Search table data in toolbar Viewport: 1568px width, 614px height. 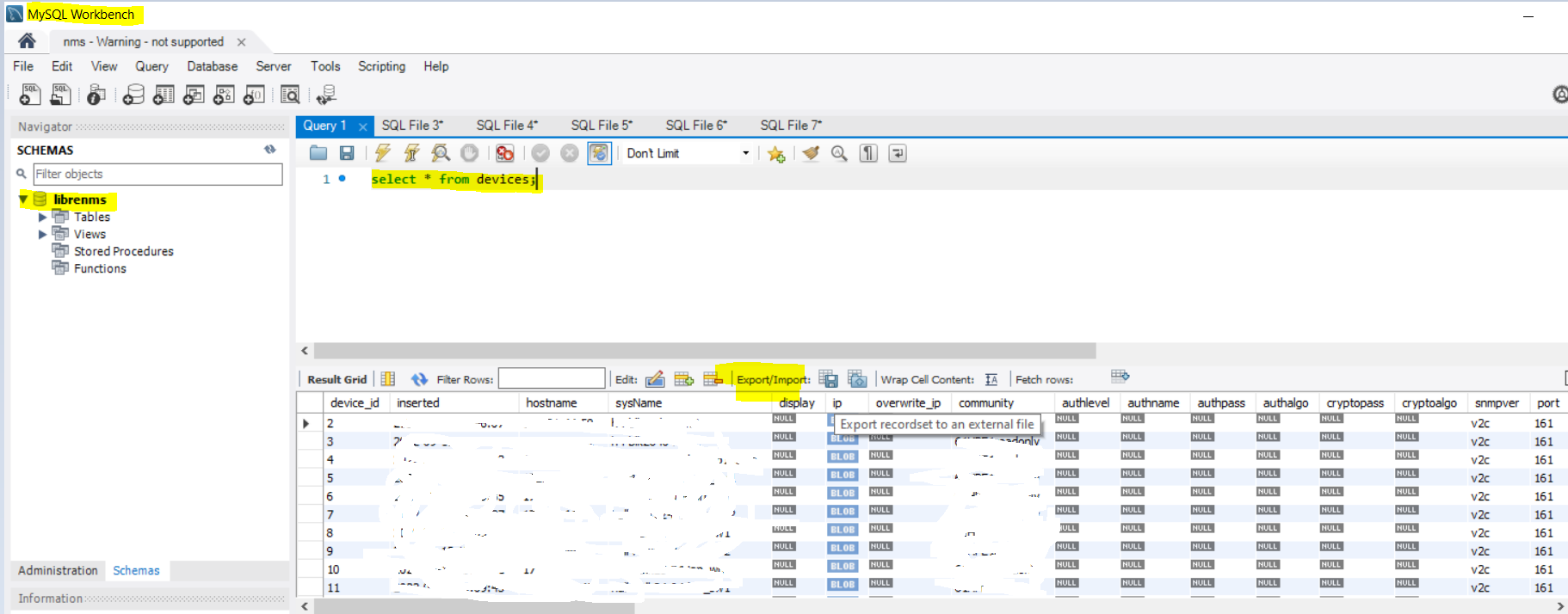291,95
